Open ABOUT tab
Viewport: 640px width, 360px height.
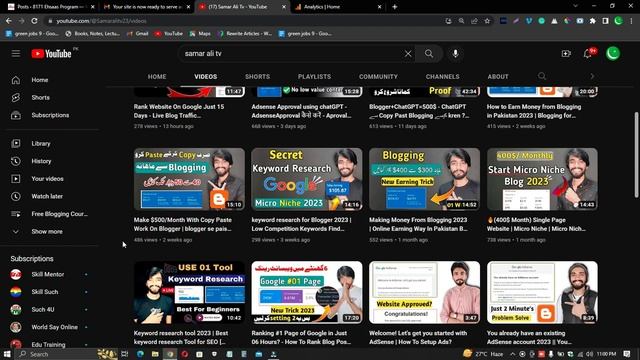click(x=498, y=77)
